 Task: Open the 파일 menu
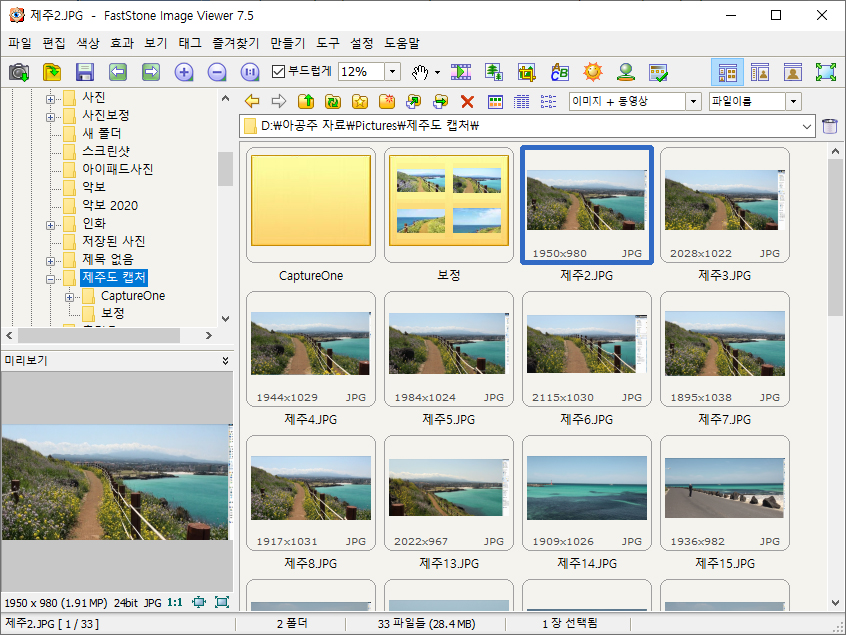[20, 43]
